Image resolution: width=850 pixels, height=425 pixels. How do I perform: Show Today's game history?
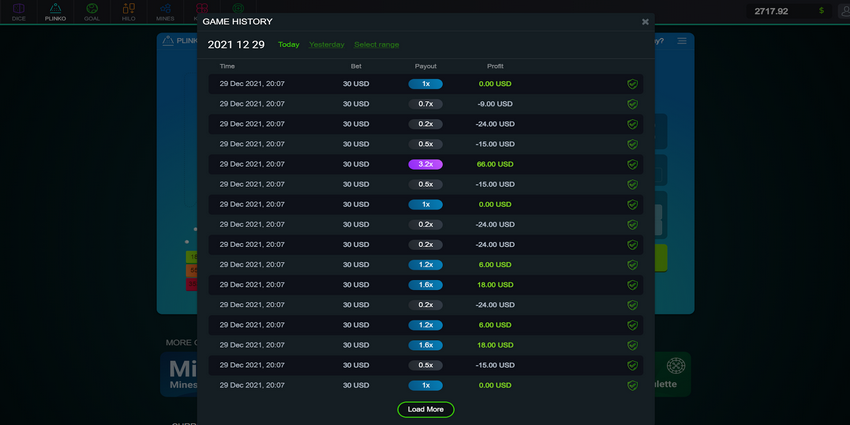click(288, 45)
